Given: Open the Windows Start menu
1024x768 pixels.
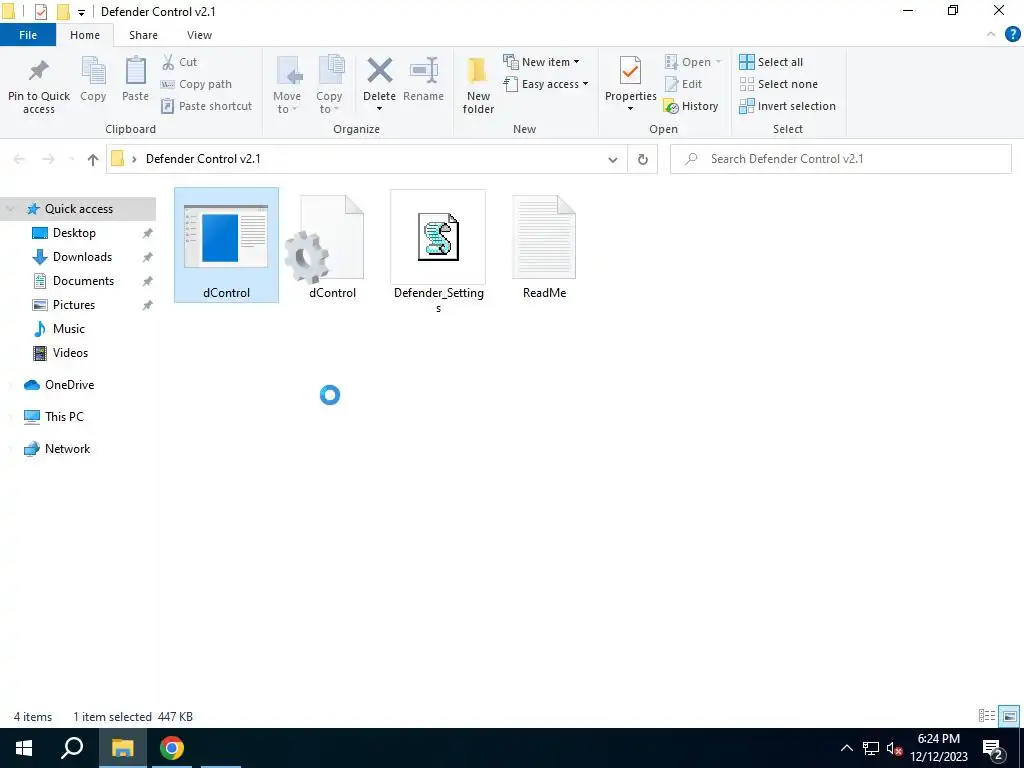Looking at the screenshot, I should point(24,748).
